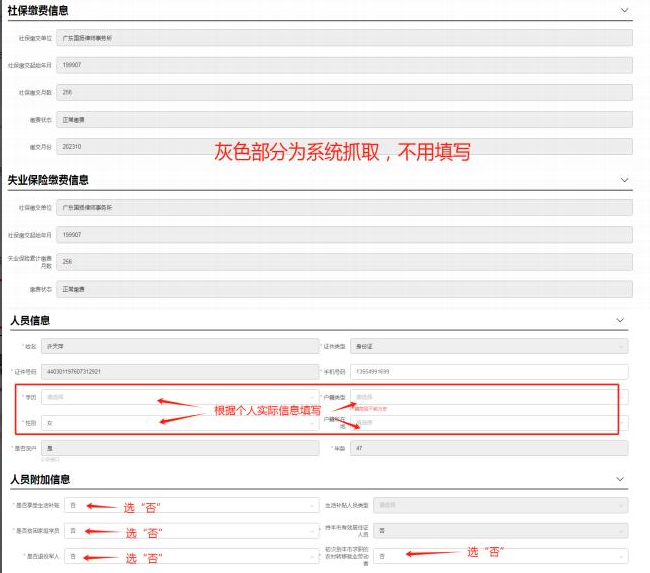Click the 年龄 field showing 47
This screenshot has width=650, height=573.
click(x=489, y=448)
